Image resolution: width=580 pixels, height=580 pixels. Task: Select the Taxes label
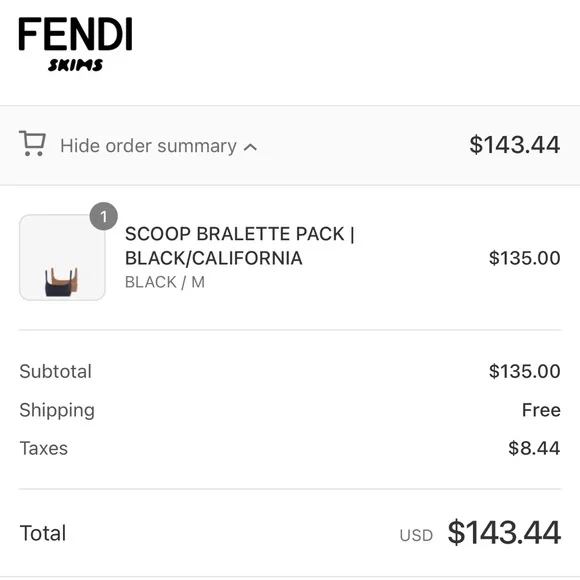44,448
